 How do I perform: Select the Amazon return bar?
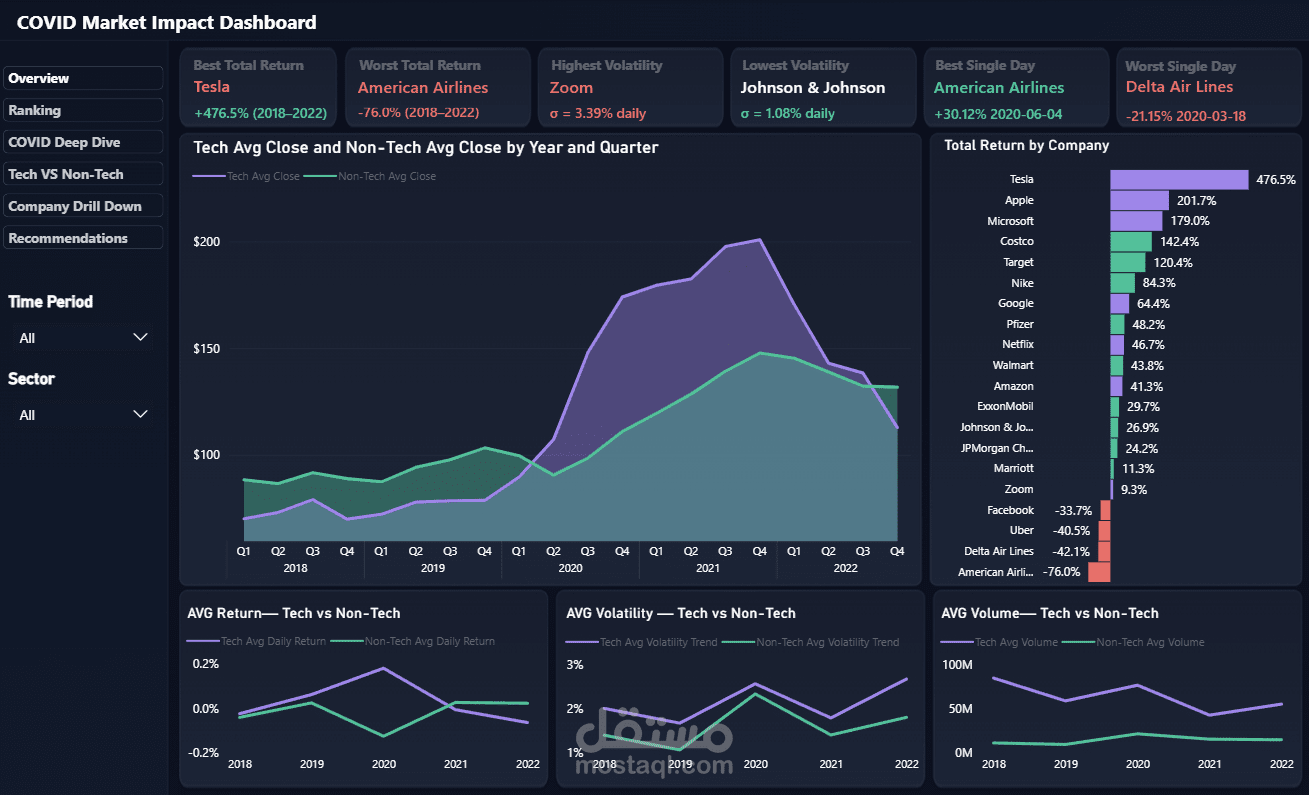tap(1116, 386)
